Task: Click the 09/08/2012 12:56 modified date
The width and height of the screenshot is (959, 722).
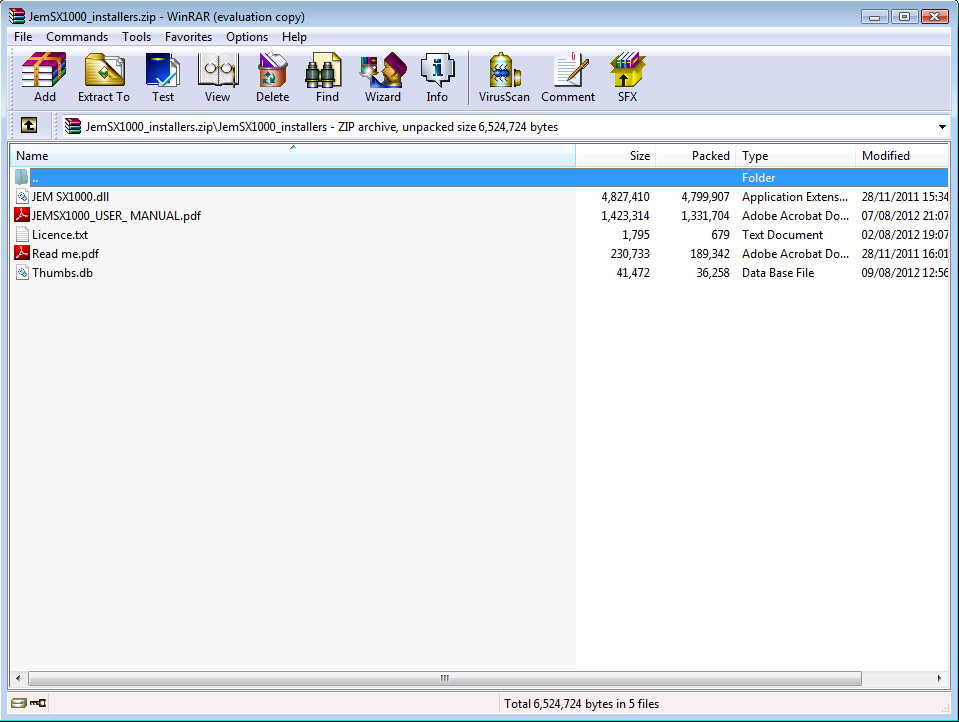Action: pos(905,273)
